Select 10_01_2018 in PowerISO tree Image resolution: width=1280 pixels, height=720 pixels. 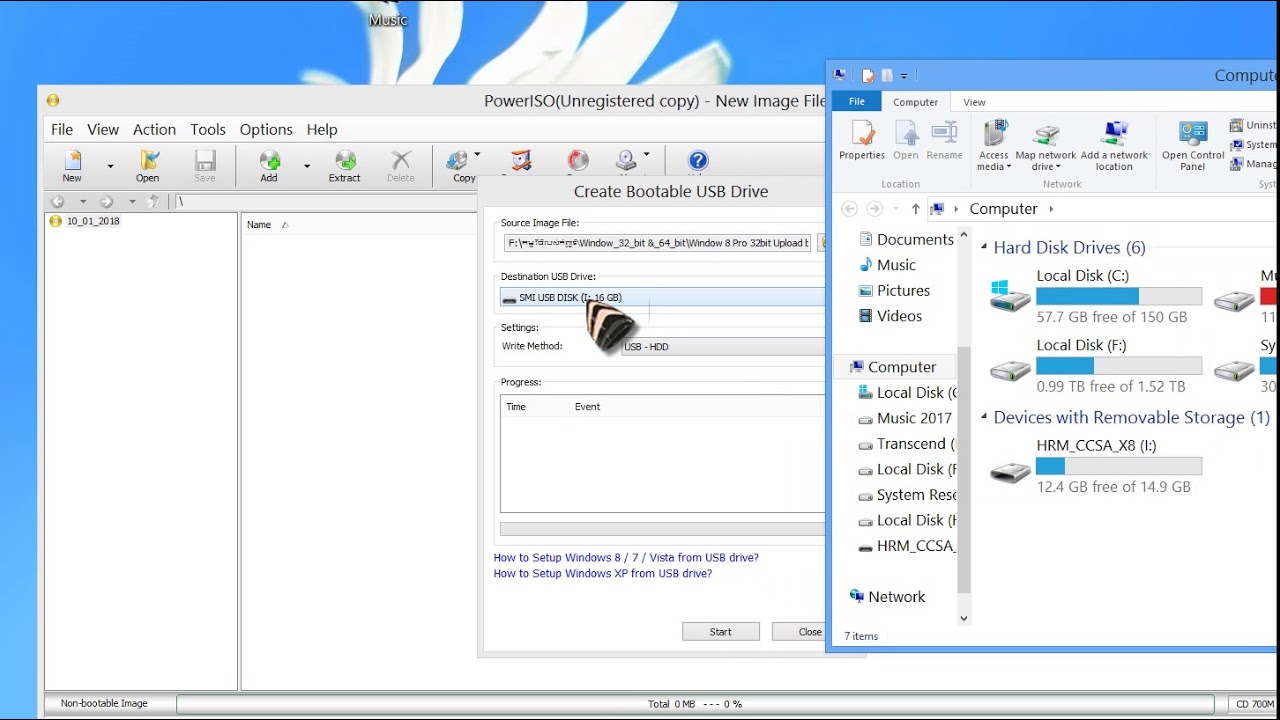click(x=93, y=222)
